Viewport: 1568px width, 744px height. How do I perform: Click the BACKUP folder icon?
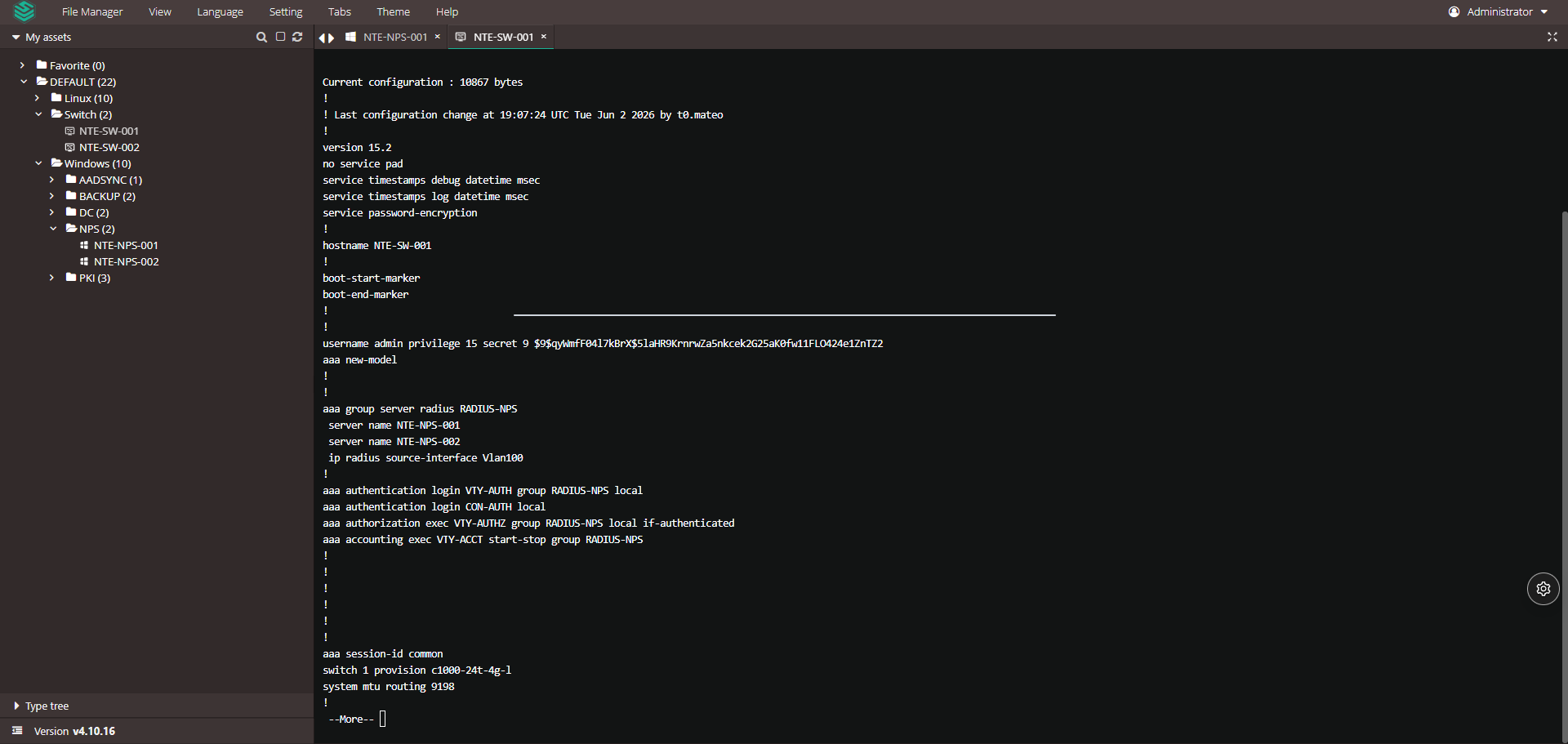coord(71,195)
